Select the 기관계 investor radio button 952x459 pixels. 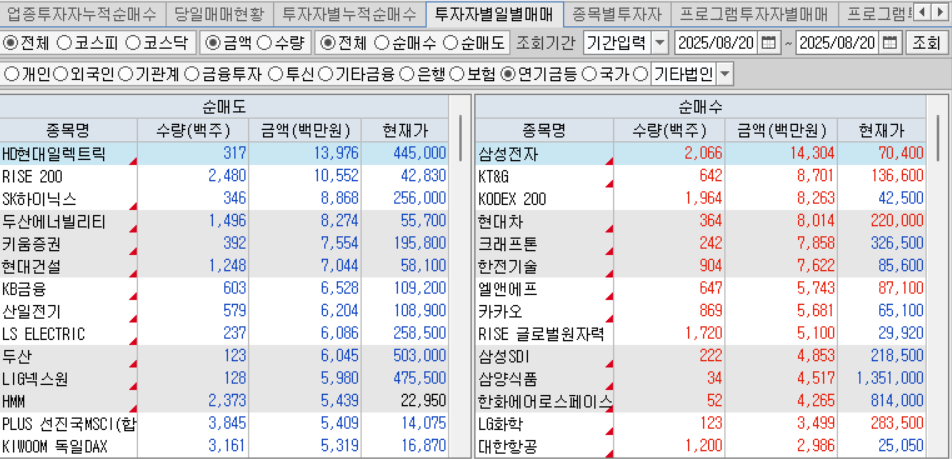[125, 75]
